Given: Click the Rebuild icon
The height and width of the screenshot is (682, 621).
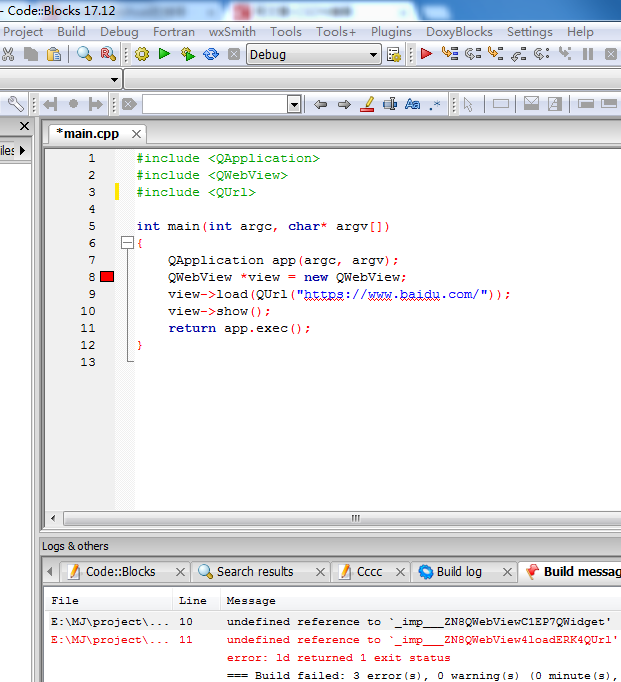Looking at the screenshot, I should [x=210, y=54].
